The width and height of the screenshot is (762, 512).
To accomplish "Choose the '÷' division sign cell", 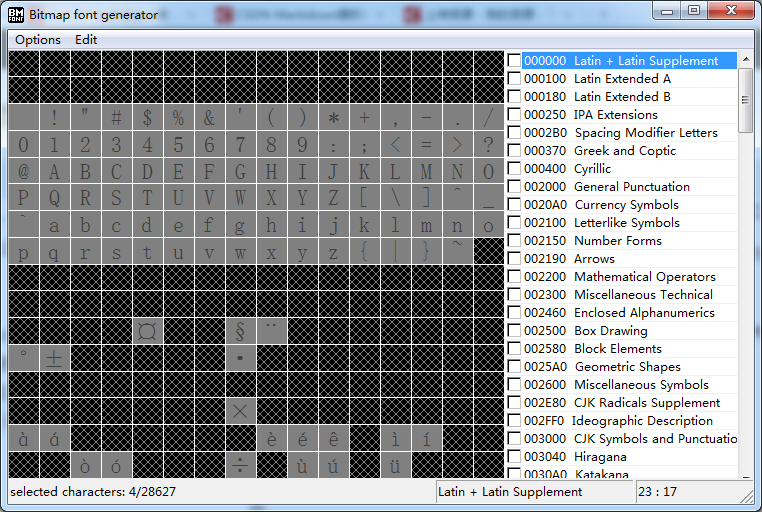I will pos(240,465).
